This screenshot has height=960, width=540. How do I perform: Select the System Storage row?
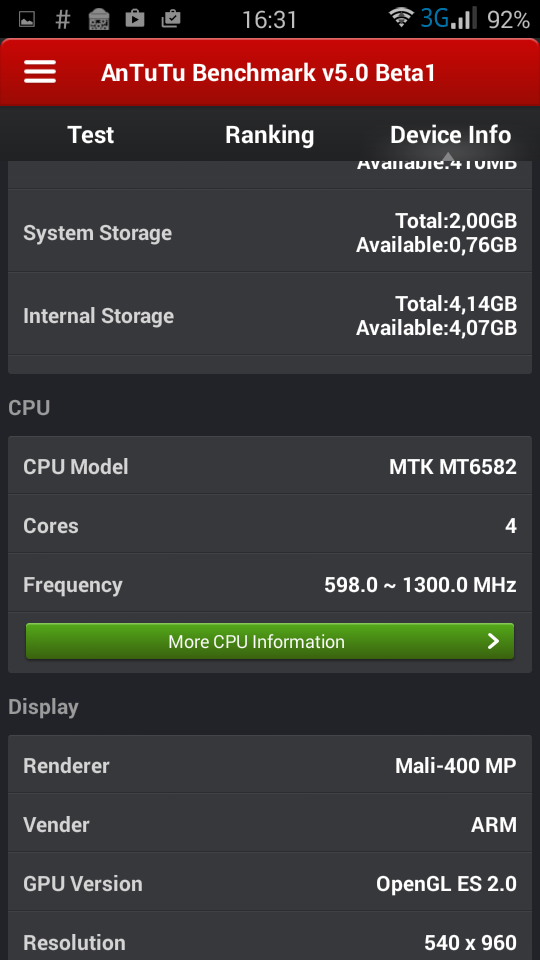pos(270,232)
